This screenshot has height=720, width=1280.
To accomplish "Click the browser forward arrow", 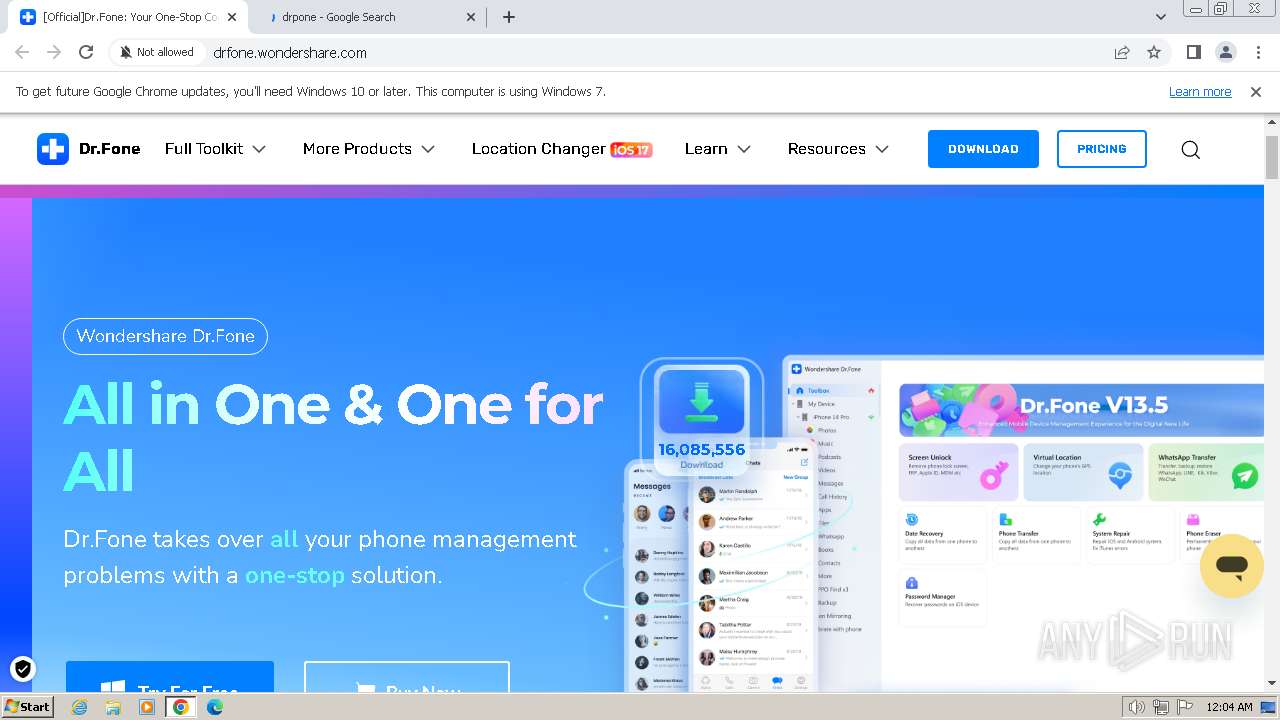I will tap(54, 52).
